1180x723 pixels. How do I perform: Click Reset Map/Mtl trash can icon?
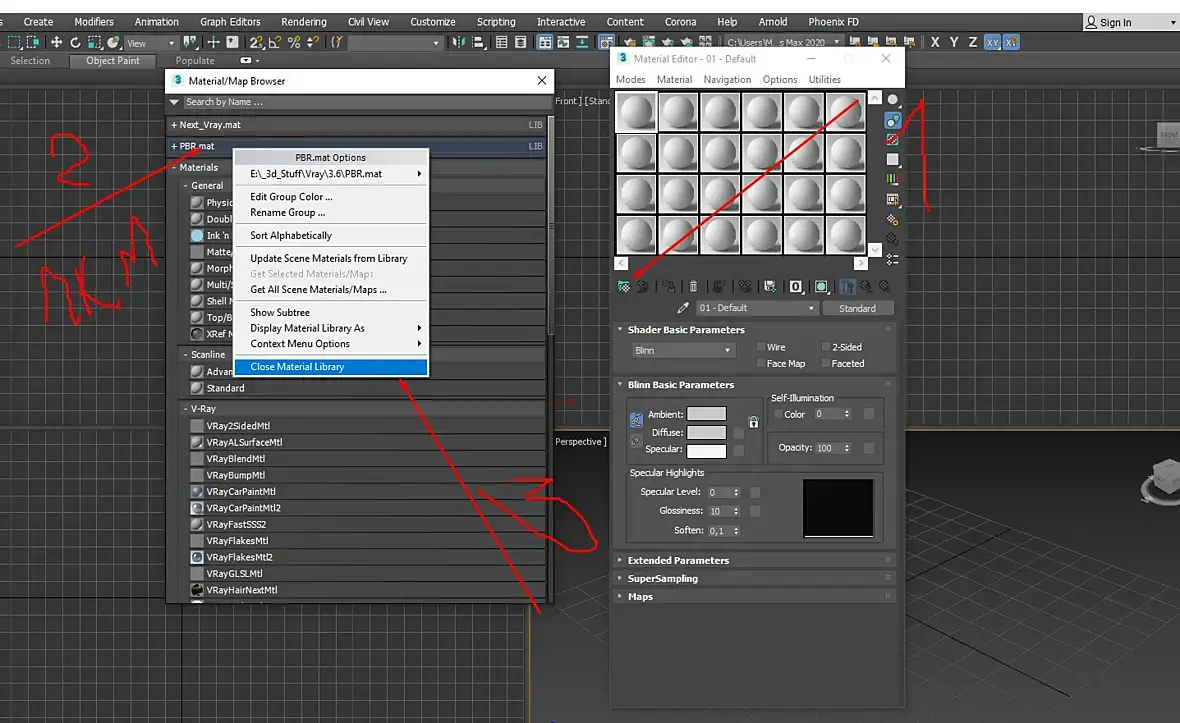[x=693, y=287]
